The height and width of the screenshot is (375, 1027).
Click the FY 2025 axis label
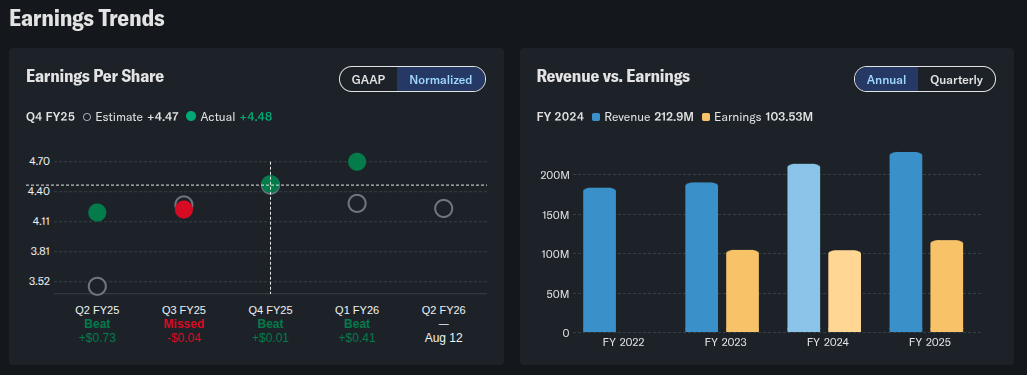point(930,342)
